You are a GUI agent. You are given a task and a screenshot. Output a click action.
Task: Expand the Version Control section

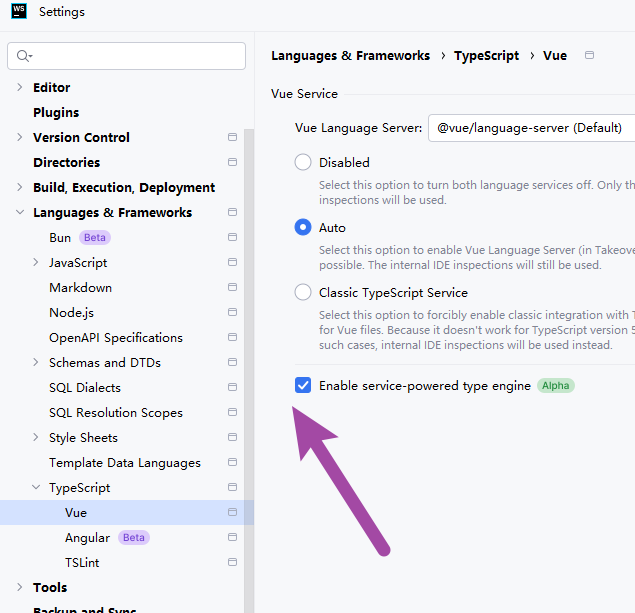coord(19,137)
